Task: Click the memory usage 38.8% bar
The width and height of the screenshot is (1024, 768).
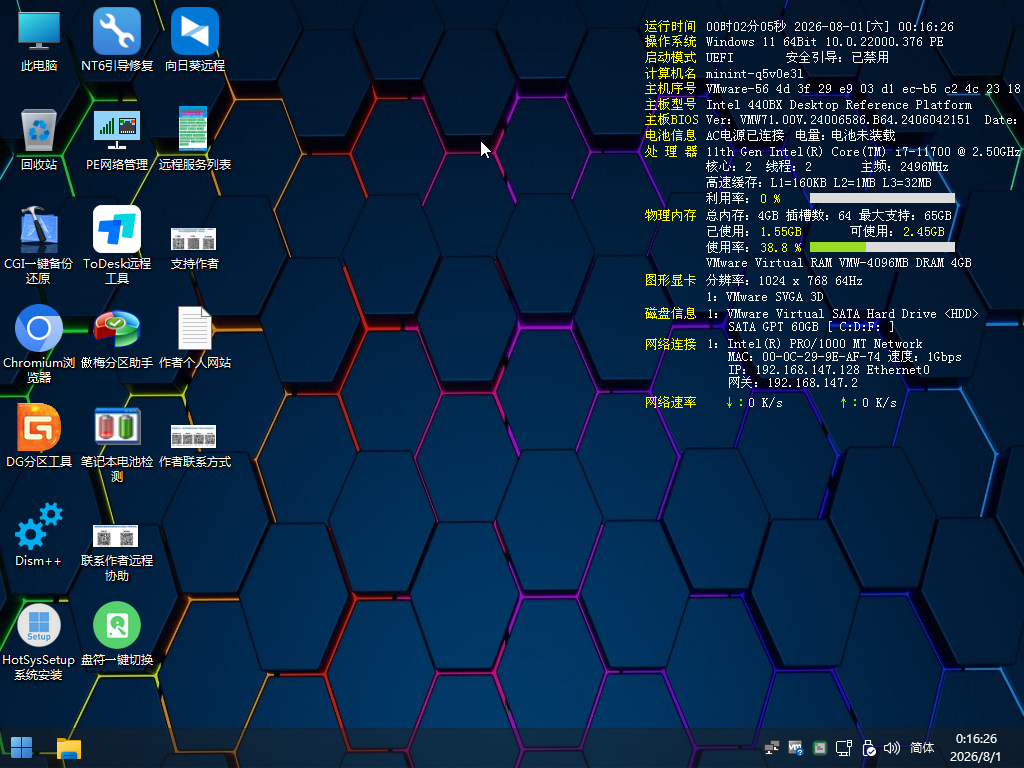Action: pos(882,247)
